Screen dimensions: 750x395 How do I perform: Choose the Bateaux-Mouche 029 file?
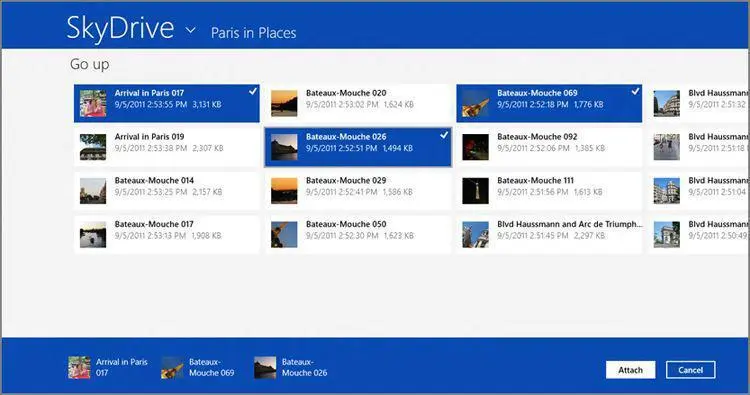358,191
